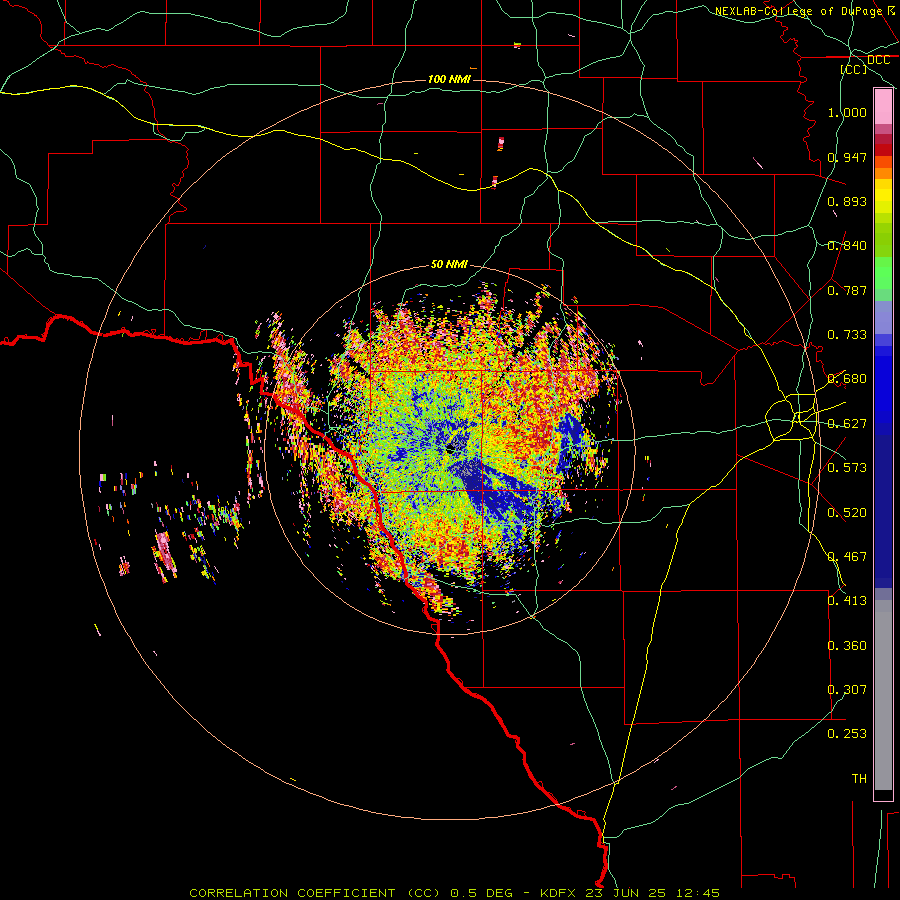Click the 0.893 color scale label
This screenshot has height=900, width=900.
tap(847, 201)
